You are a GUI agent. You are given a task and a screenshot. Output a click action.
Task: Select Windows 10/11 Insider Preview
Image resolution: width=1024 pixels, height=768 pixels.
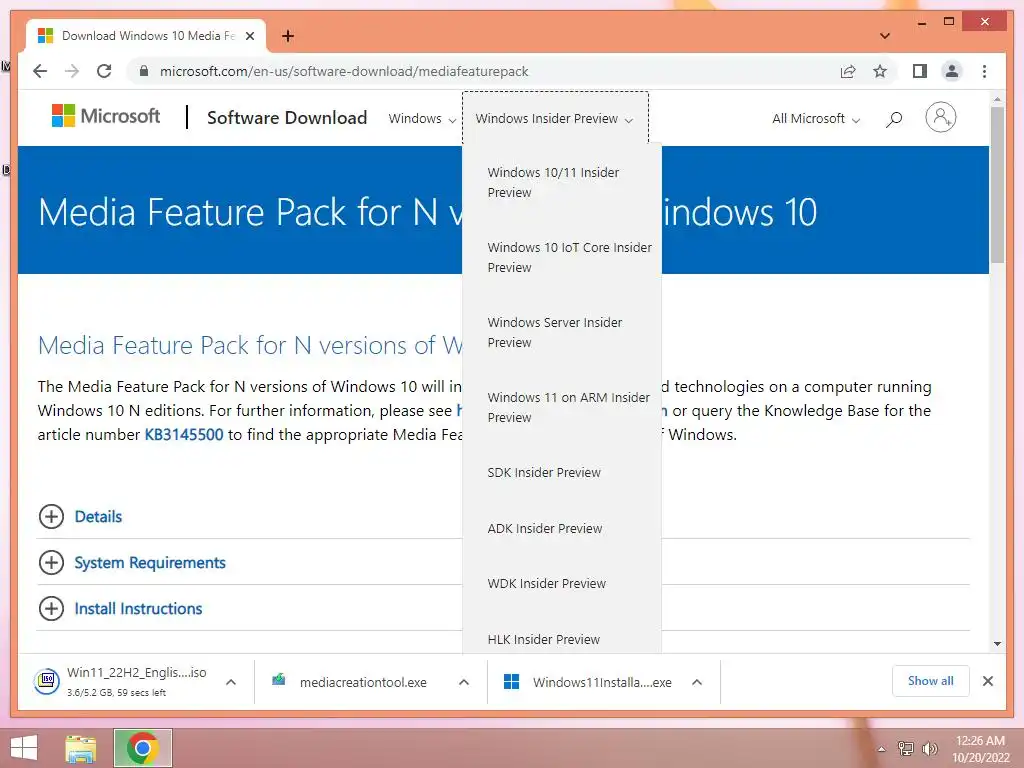562,182
